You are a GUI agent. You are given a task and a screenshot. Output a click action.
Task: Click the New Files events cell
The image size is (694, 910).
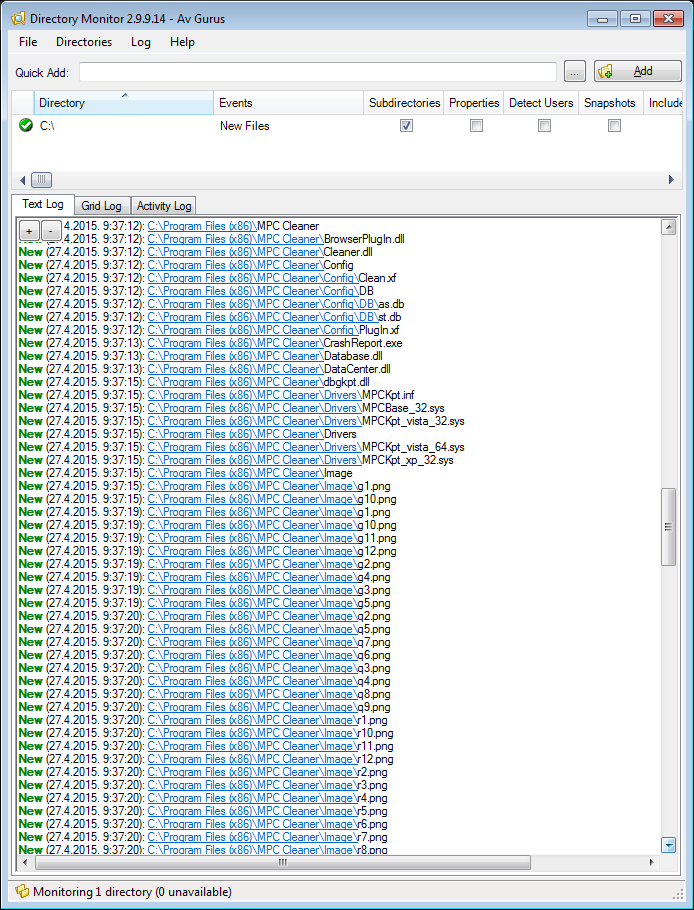point(244,126)
